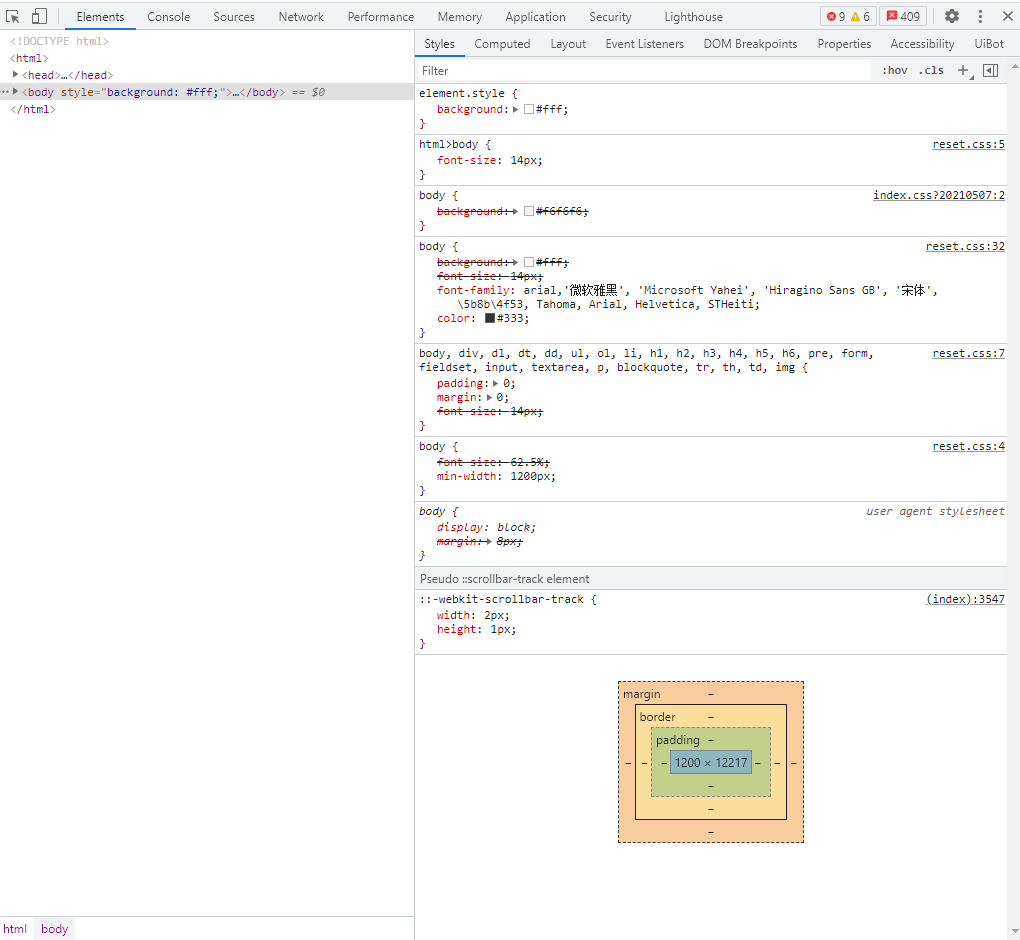Screen dimensions: 1020x940
Task: Open source link reset.css:7
Action: tap(968, 353)
